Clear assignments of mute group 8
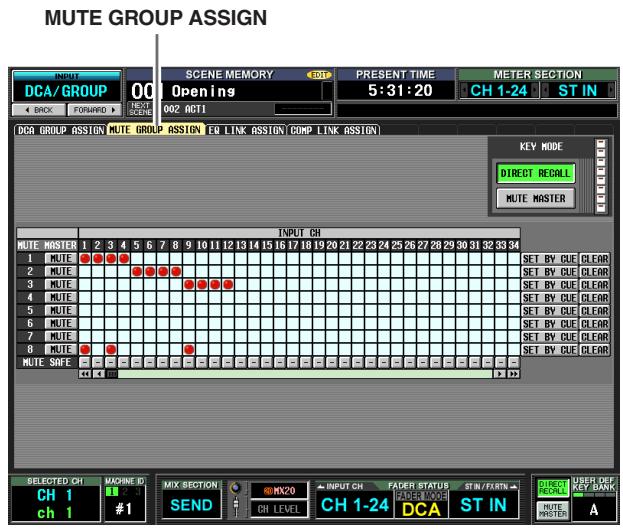623x529 pixels. click(594, 350)
